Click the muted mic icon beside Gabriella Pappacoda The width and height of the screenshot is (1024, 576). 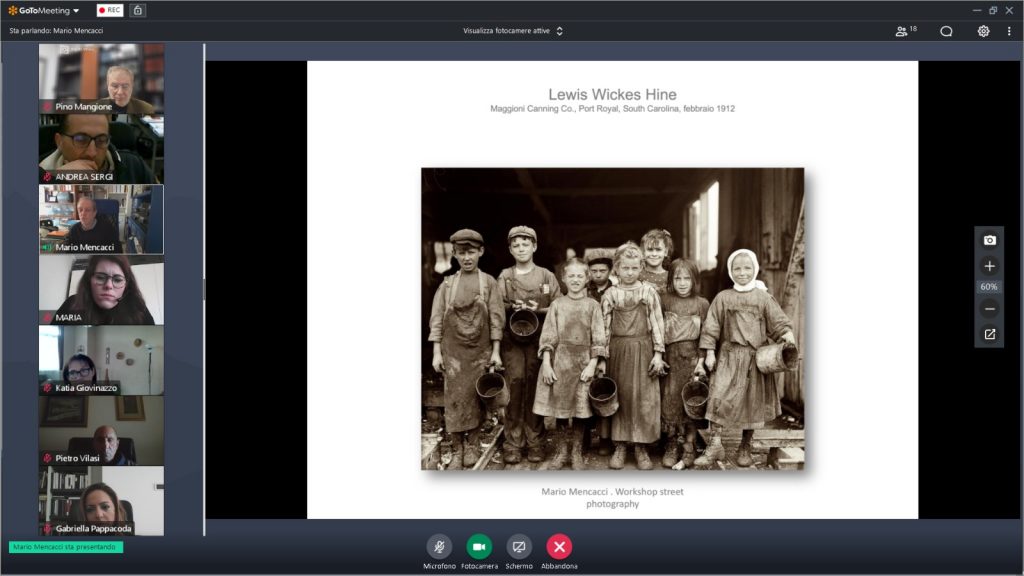click(x=47, y=528)
